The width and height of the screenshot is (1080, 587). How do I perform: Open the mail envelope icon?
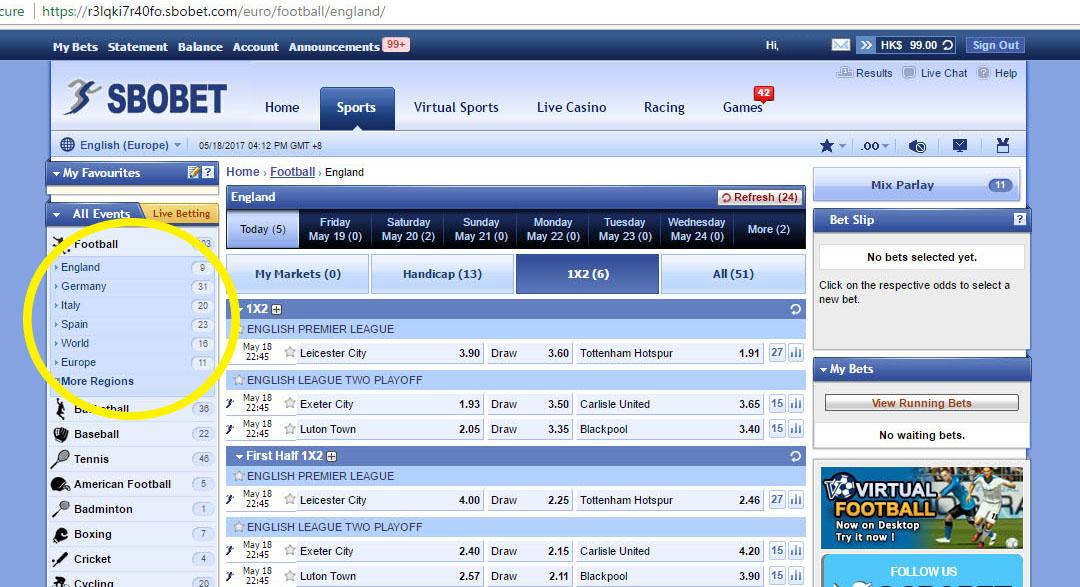coord(840,45)
